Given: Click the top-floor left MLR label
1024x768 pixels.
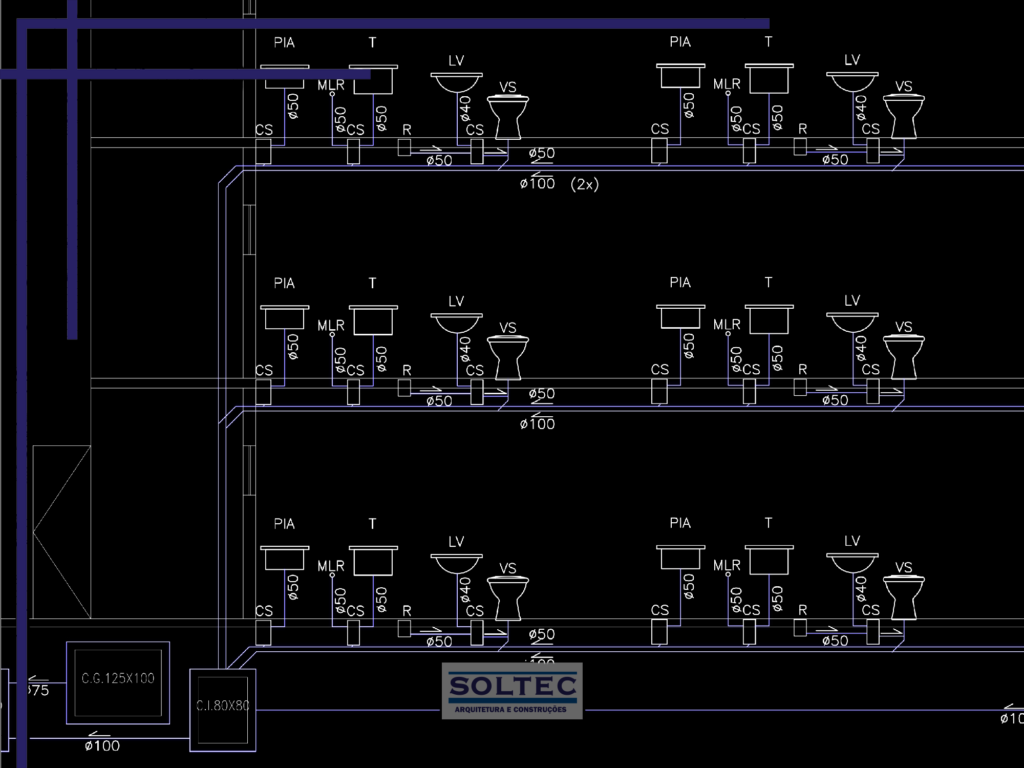Looking at the screenshot, I should 331,85.
